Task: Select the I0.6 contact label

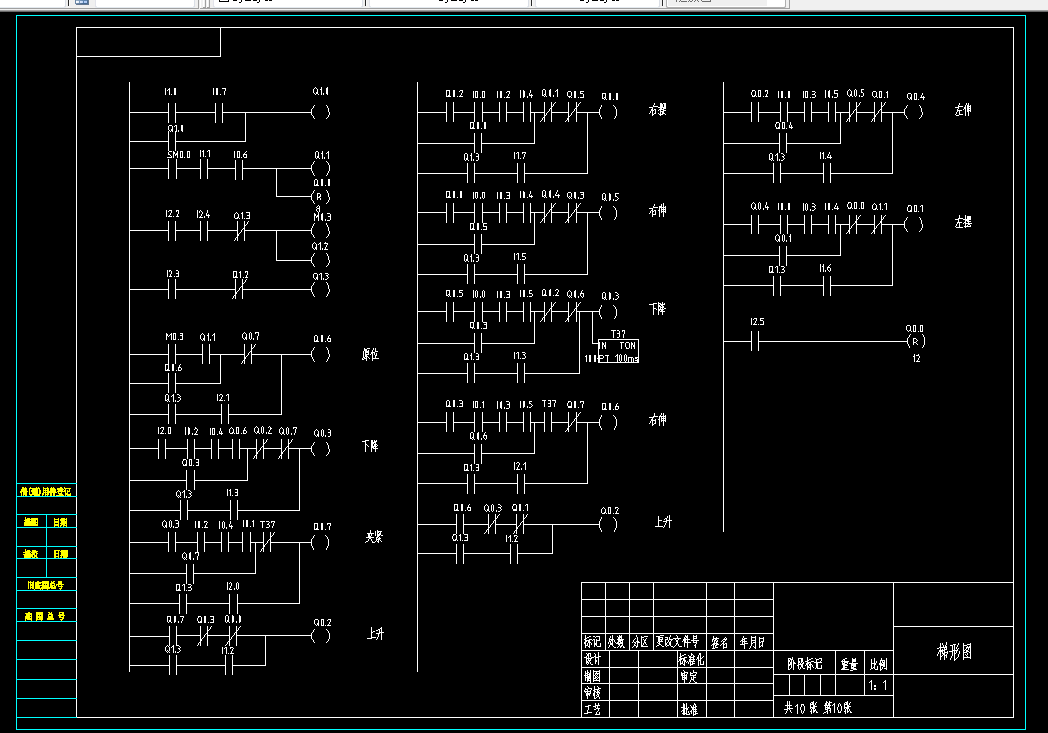Action: coord(240,154)
